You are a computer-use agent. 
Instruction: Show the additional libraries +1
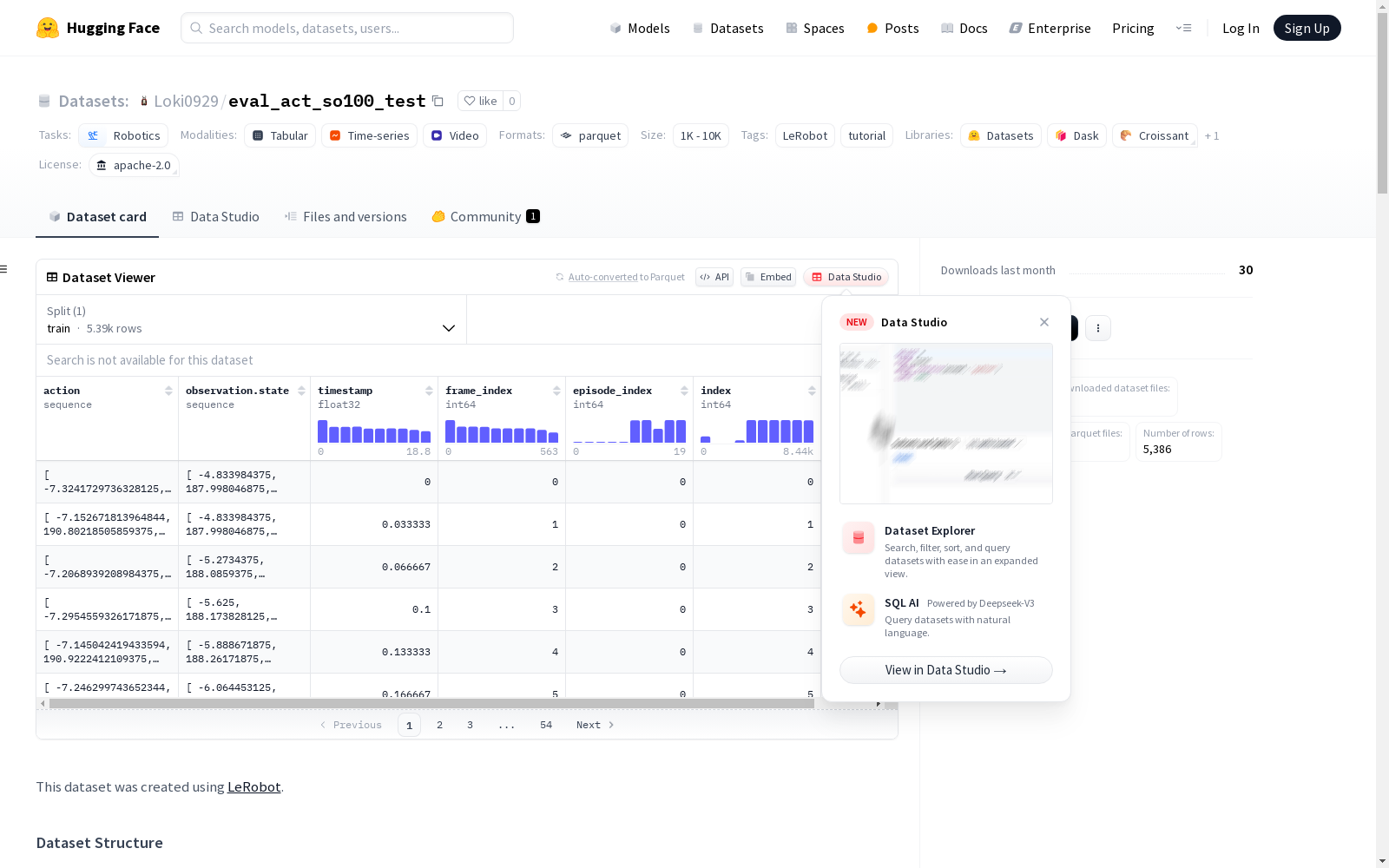click(x=1212, y=136)
